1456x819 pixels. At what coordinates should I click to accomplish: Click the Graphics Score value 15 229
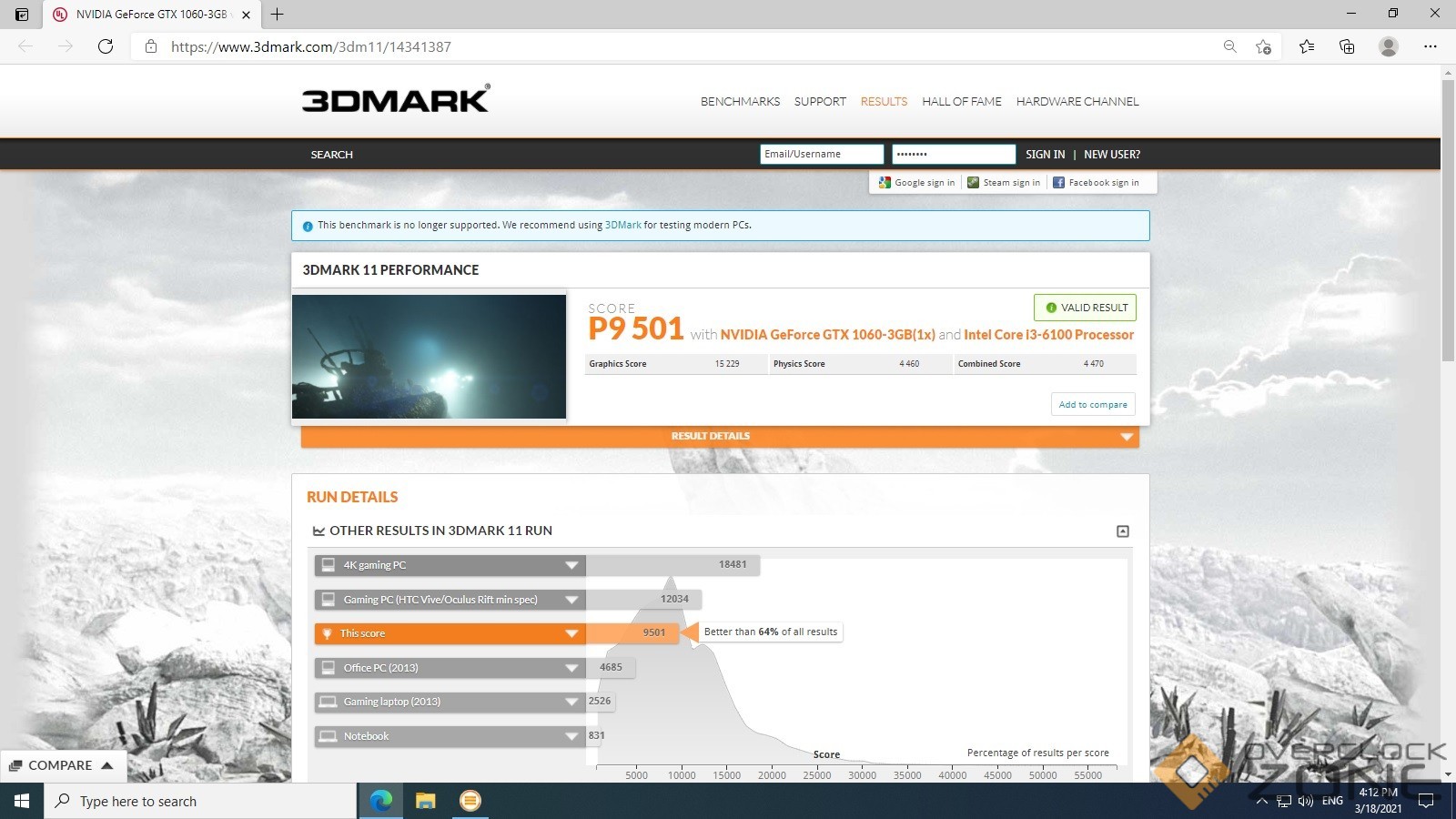coord(727,364)
